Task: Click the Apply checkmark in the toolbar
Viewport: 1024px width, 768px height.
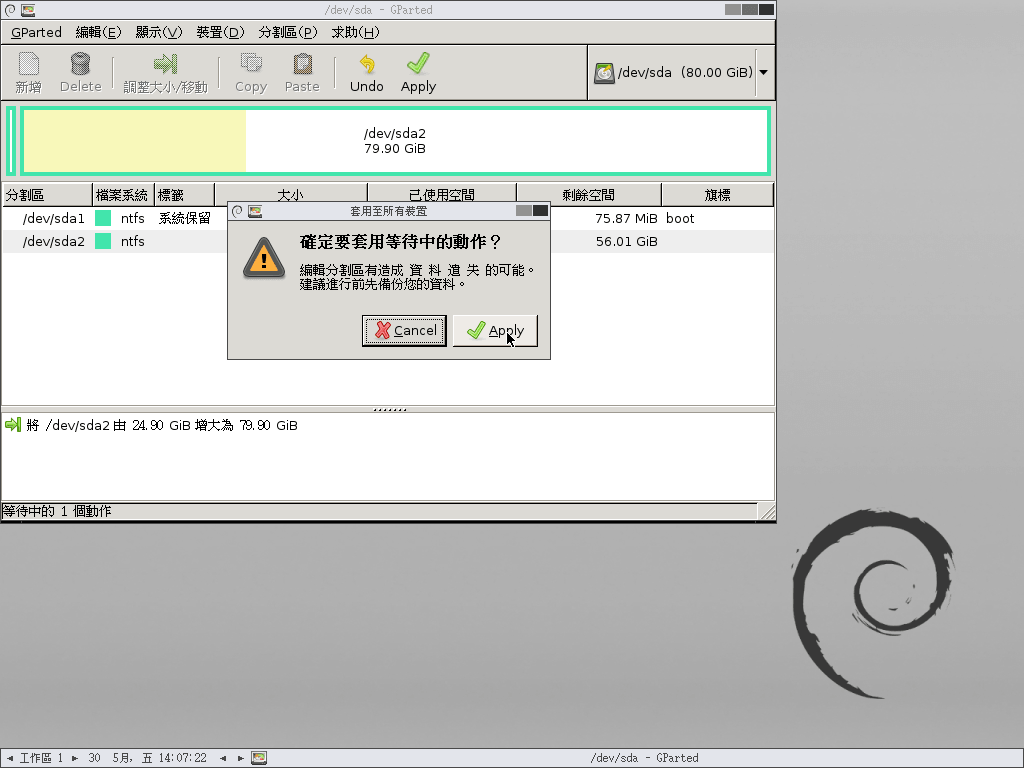Action: (x=418, y=65)
